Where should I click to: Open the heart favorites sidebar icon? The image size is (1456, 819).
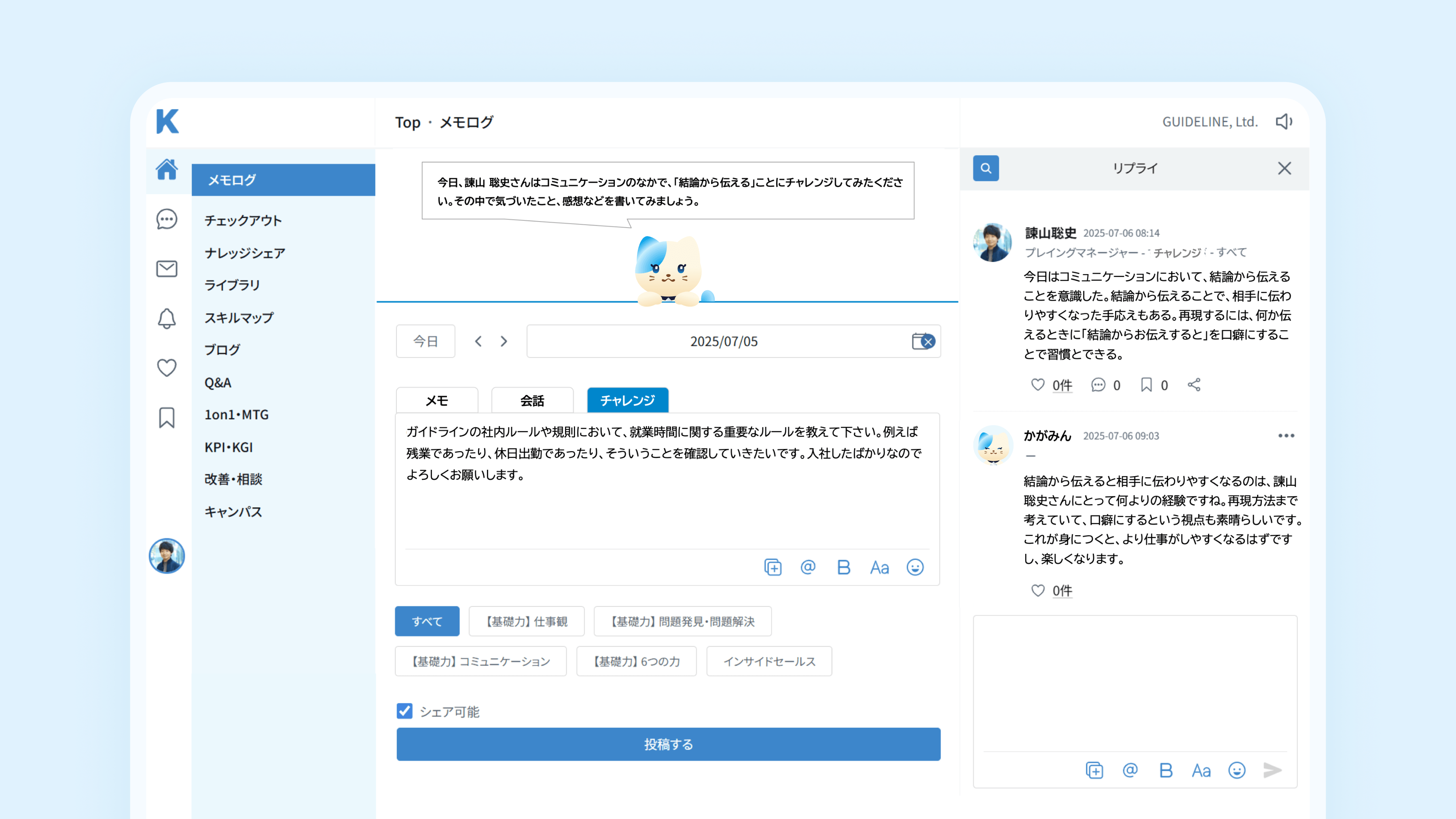pyautogui.click(x=167, y=368)
